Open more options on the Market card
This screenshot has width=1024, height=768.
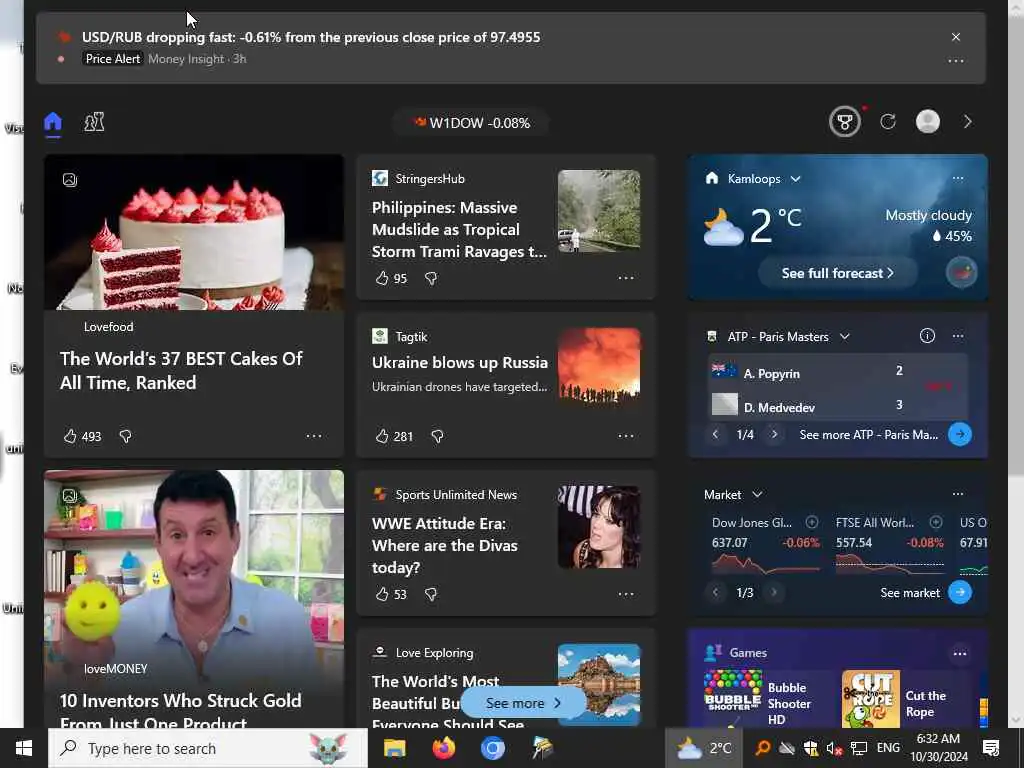click(958, 494)
